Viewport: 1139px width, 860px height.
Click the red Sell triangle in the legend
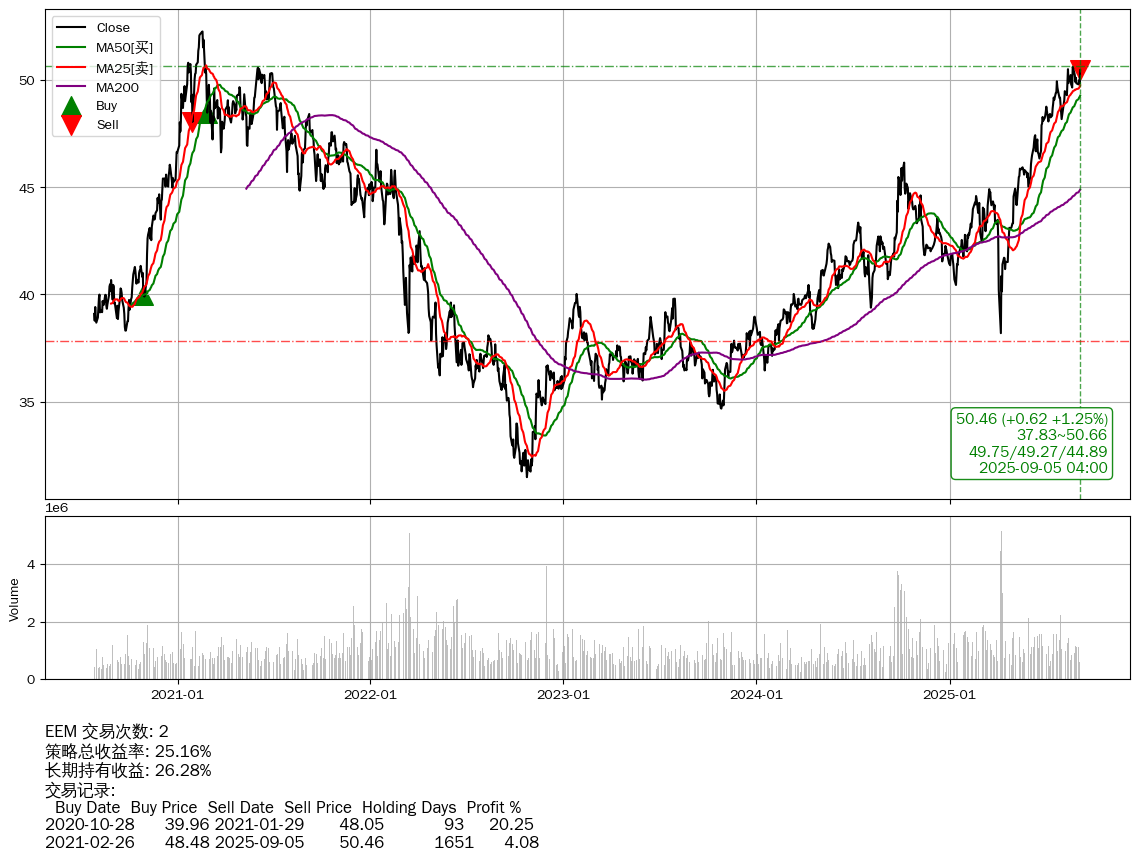pos(71,124)
